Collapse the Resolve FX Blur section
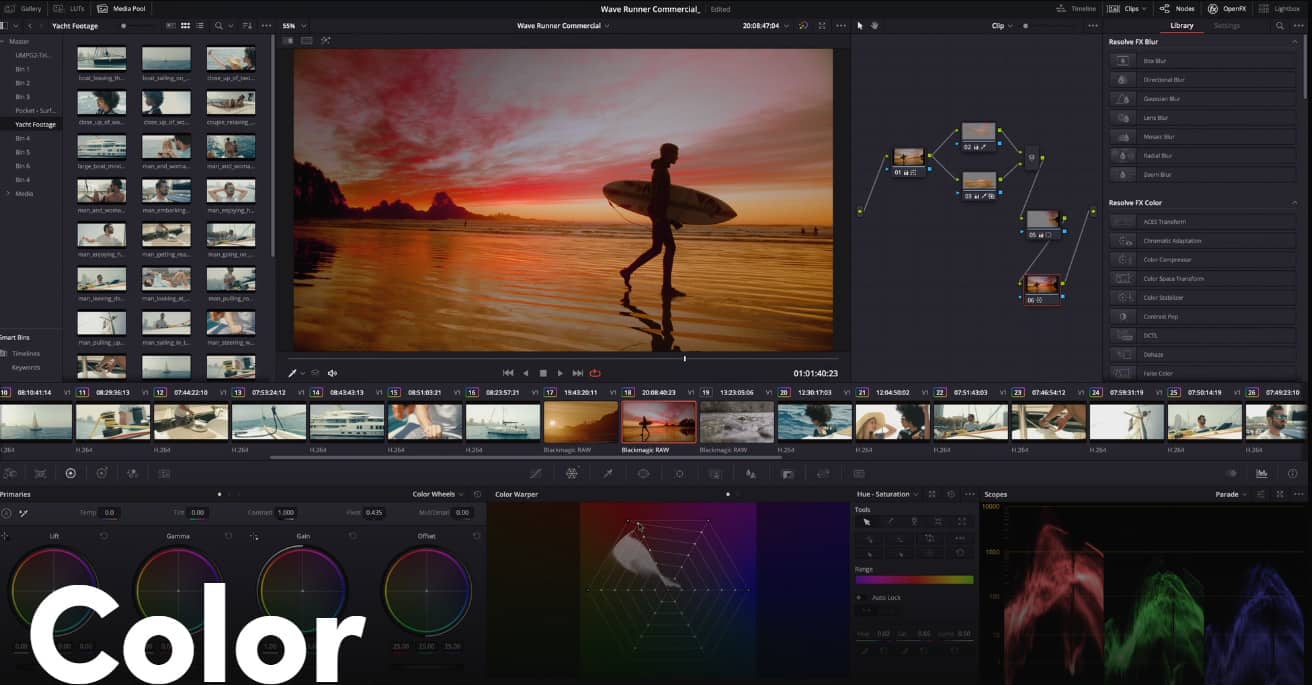Screen dimensions: 1312x685 [1295, 42]
